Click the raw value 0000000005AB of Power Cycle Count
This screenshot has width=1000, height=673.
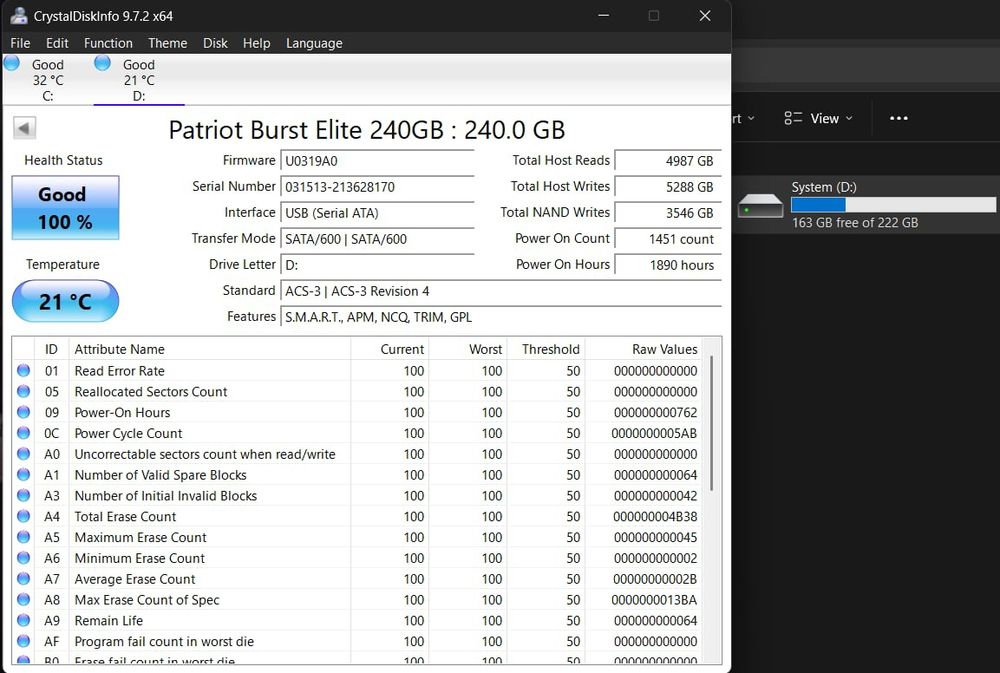tap(654, 433)
